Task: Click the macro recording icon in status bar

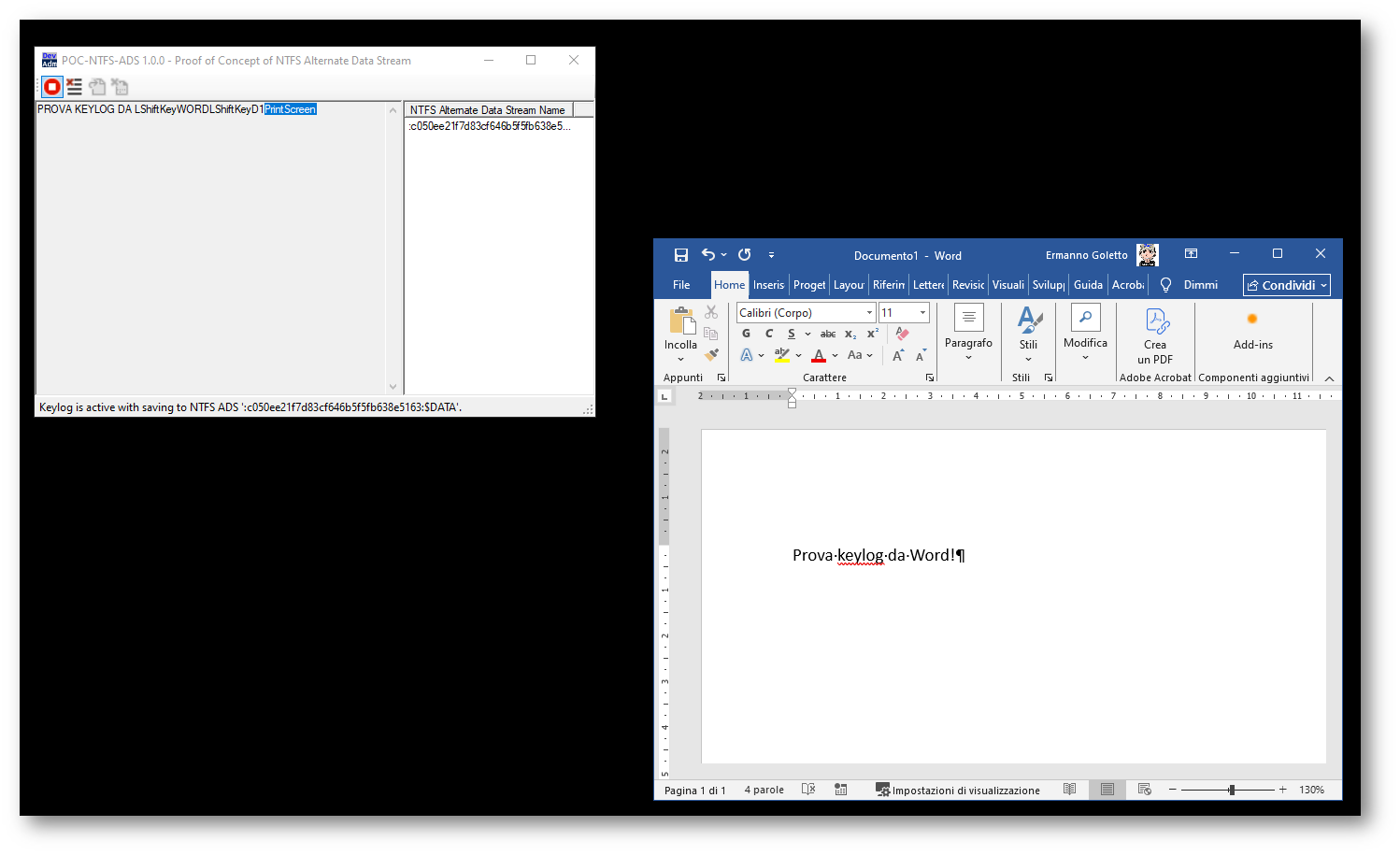Action: coord(841,790)
